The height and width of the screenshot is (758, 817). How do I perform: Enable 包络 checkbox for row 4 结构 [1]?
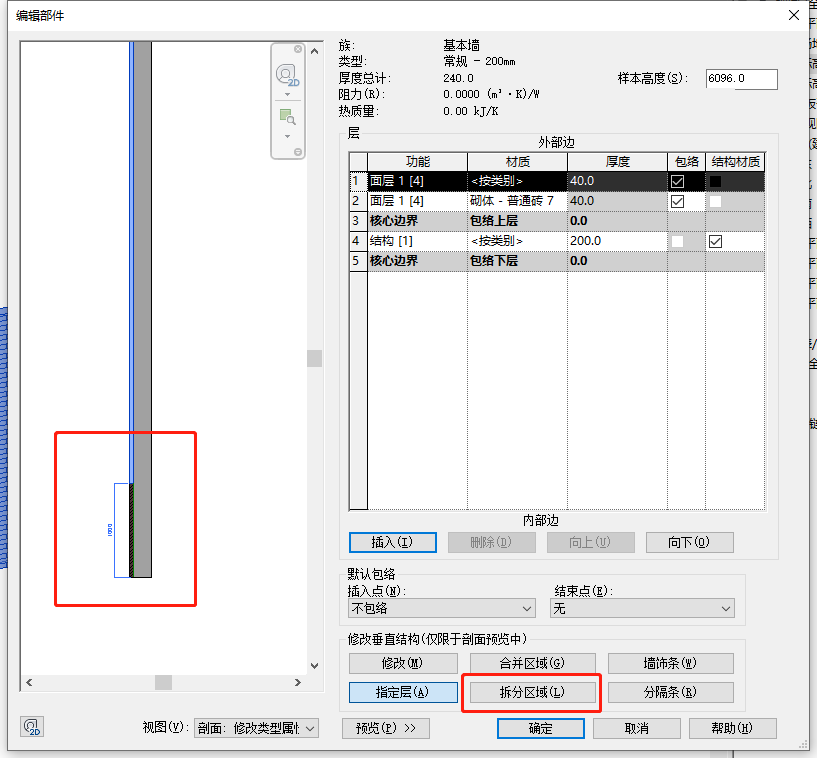(677, 241)
